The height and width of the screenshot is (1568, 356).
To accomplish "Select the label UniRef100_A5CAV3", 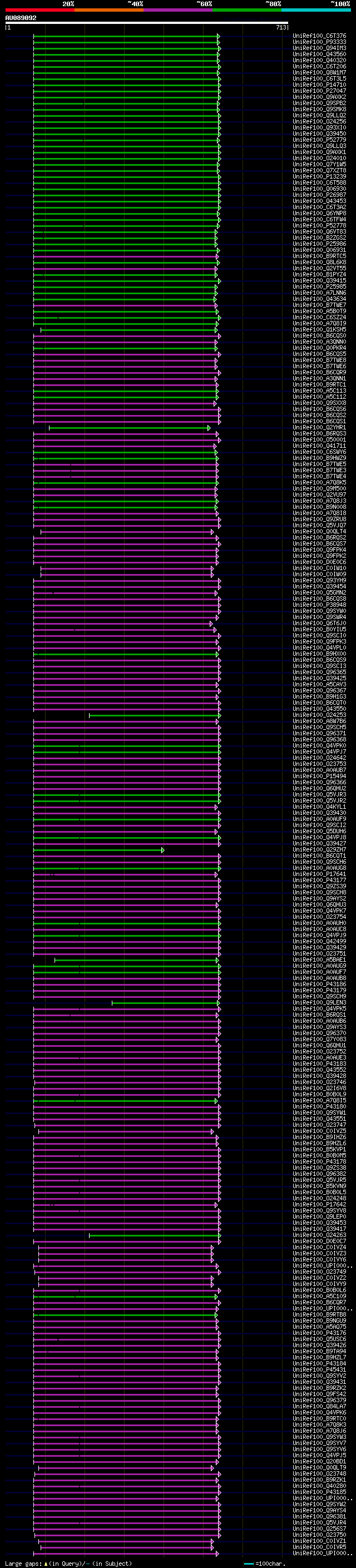I will point(319,685).
